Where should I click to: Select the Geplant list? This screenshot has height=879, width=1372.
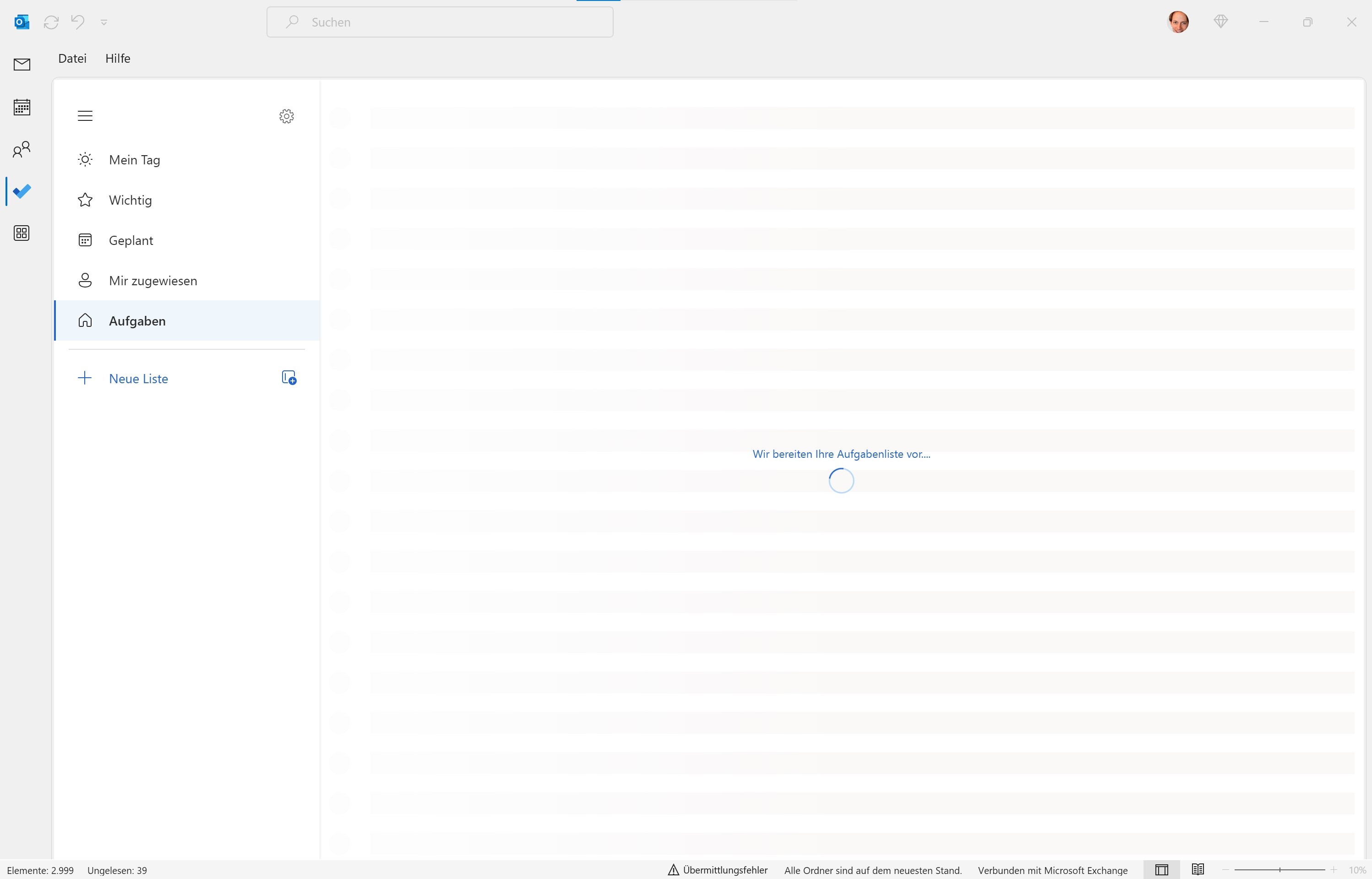(x=187, y=240)
